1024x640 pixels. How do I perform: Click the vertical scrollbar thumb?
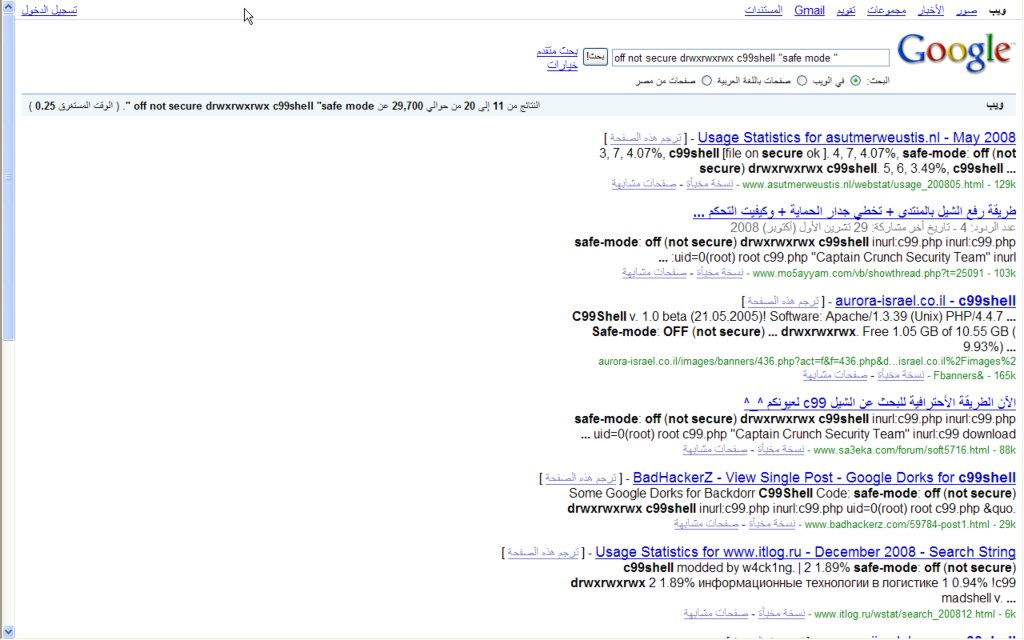click(x=8, y=177)
